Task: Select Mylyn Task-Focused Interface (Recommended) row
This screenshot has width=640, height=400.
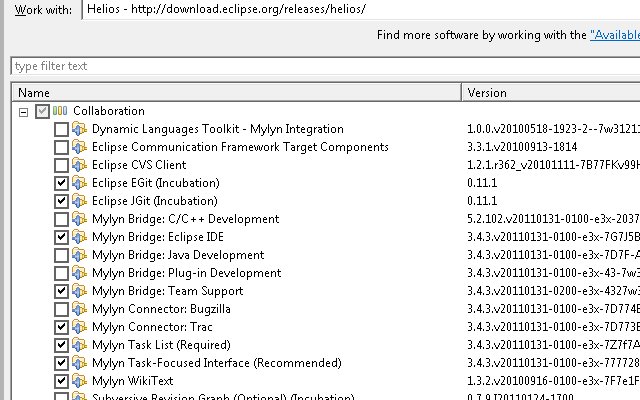Action: [217, 362]
